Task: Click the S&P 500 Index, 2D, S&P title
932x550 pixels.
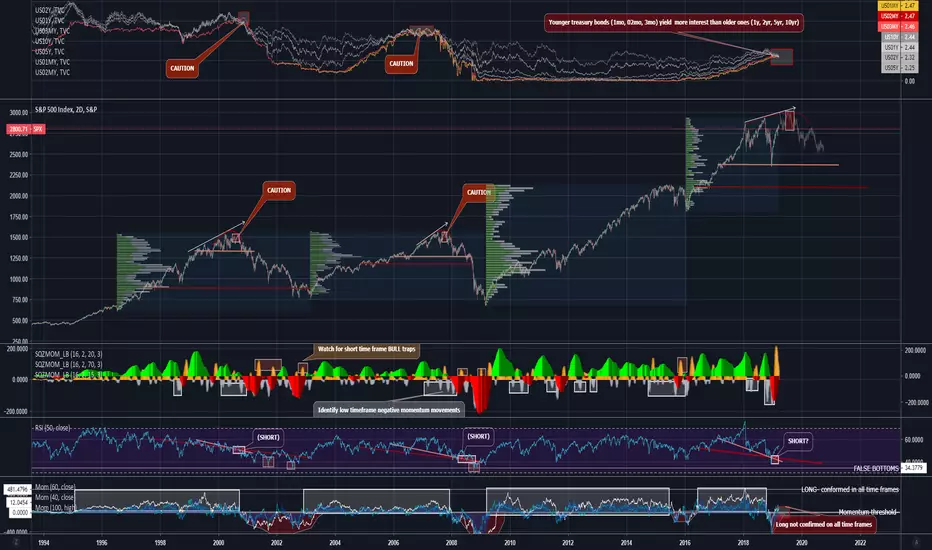Action: click(x=66, y=109)
